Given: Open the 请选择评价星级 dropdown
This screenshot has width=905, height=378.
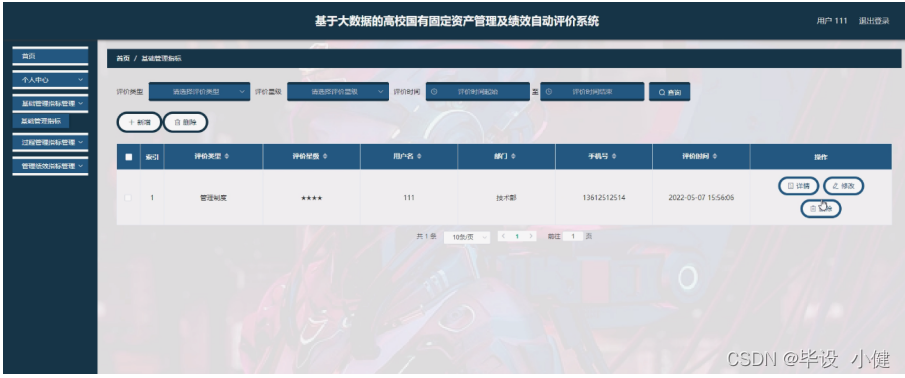Looking at the screenshot, I should pyautogui.click(x=338, y=92).
